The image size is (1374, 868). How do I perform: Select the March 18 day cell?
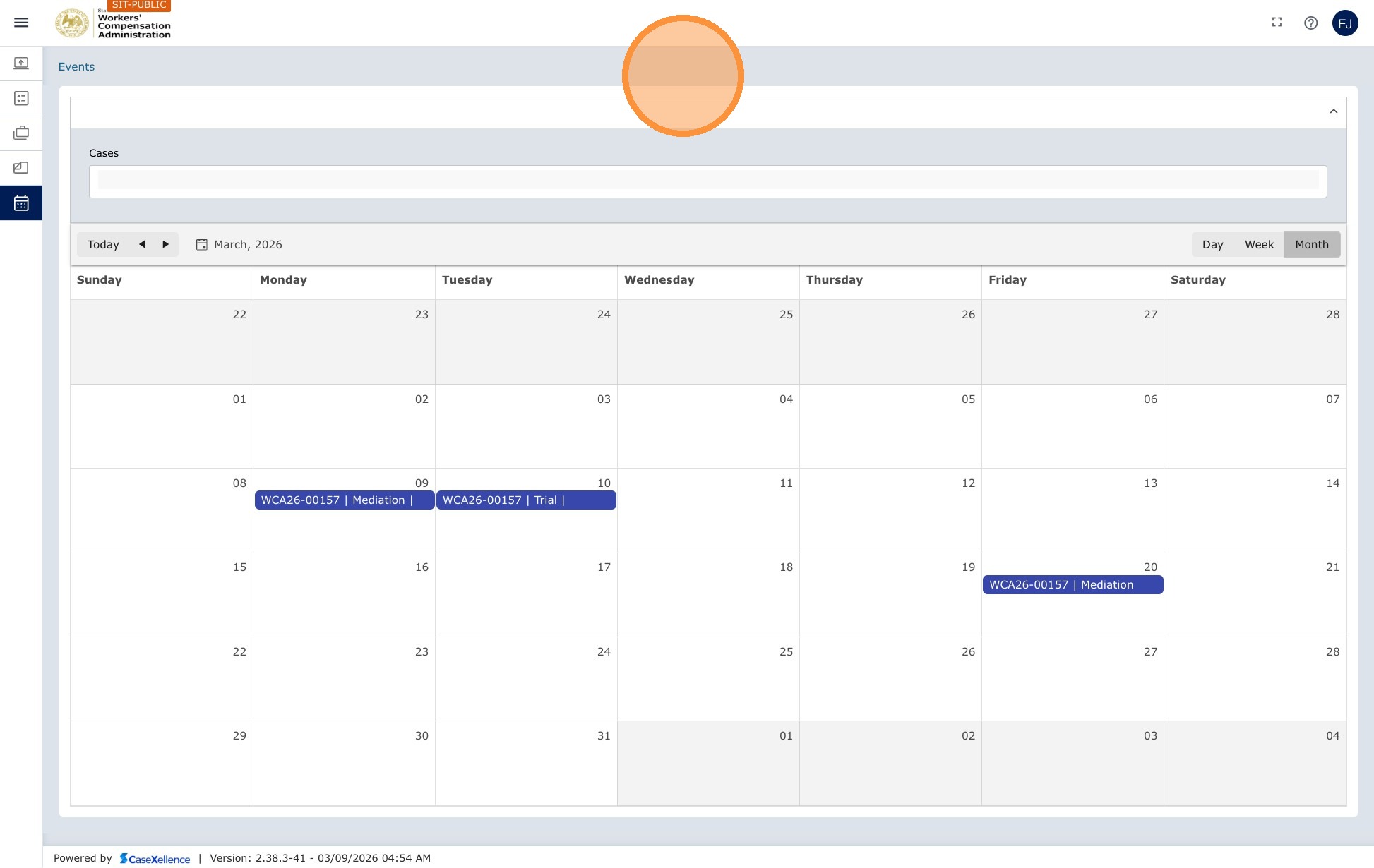[x=708, y=595]
